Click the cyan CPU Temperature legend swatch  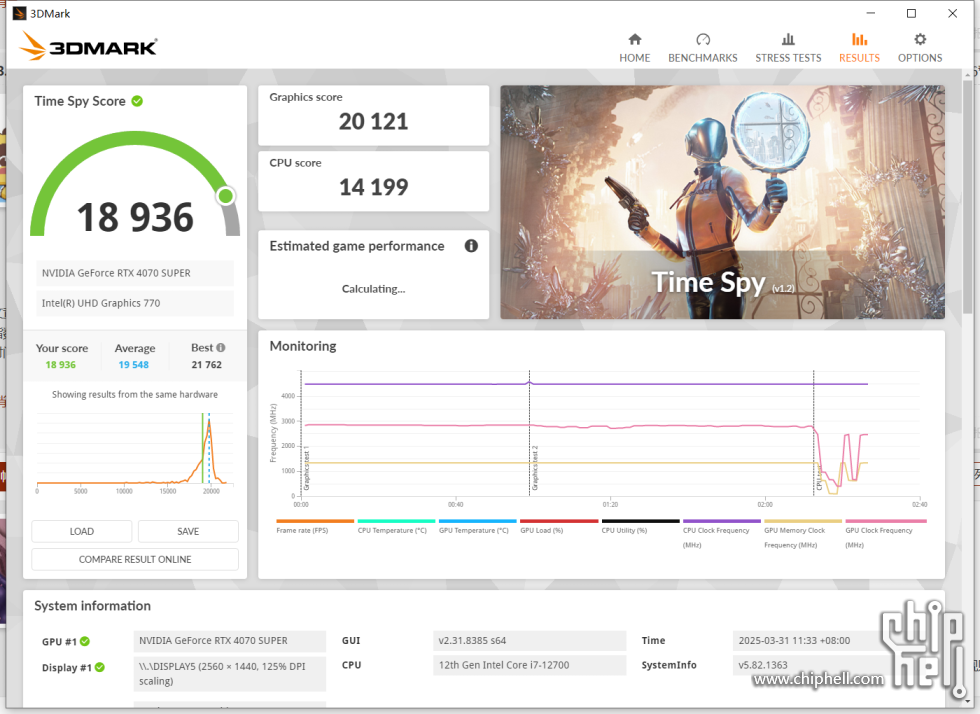point(396,521)
